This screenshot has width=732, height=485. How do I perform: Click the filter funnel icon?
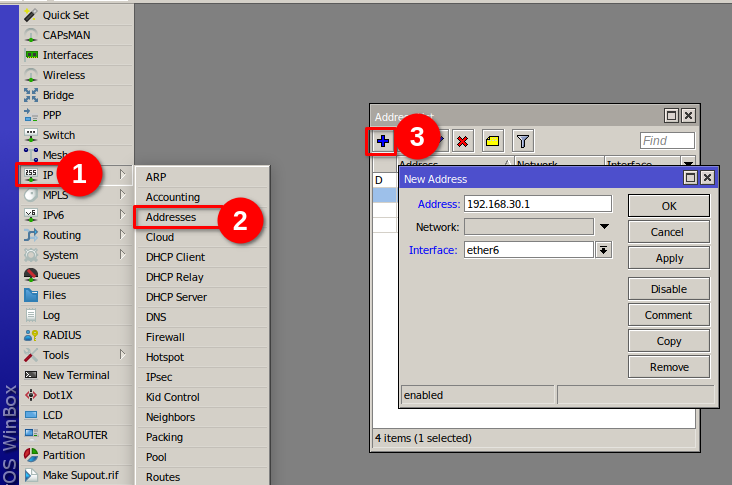click(x=522, y=141)
